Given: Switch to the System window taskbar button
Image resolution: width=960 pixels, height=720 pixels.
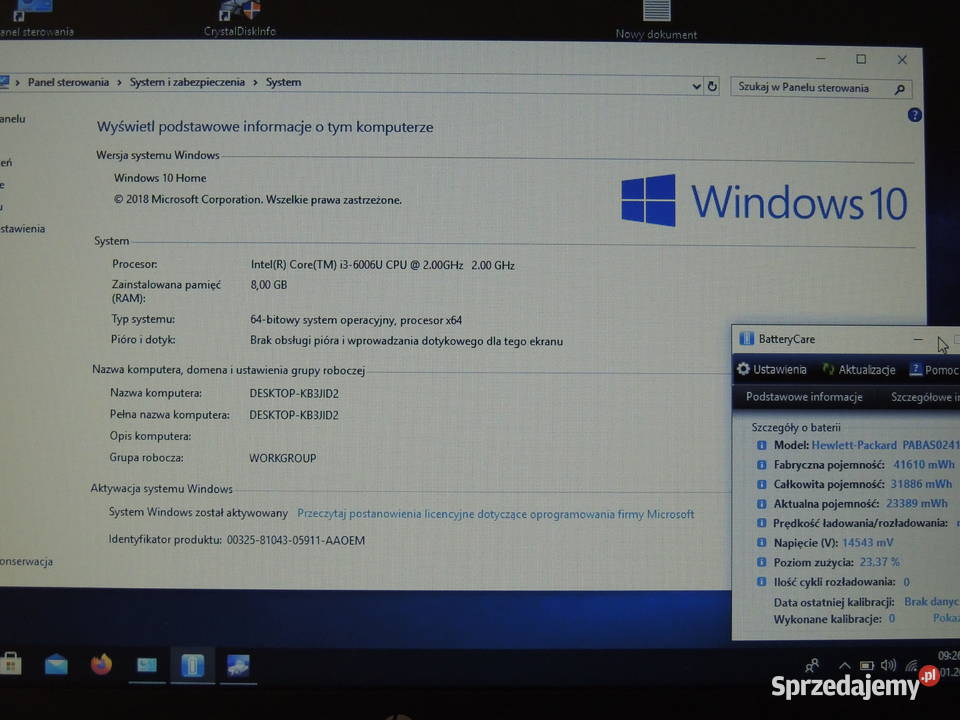Looking at the screenshot, I should click(147, 665).
